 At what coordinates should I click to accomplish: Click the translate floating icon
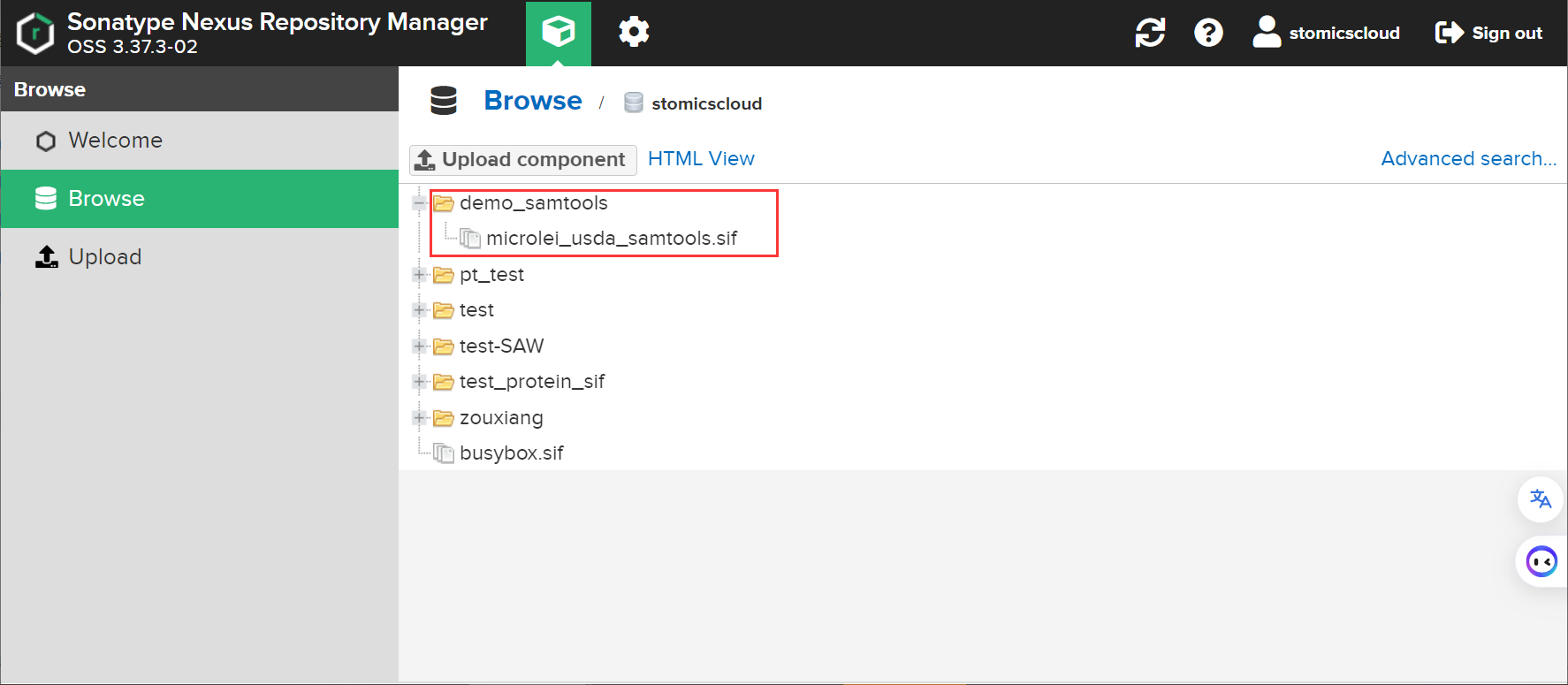pyautogui.click(x=1541, y=499)
